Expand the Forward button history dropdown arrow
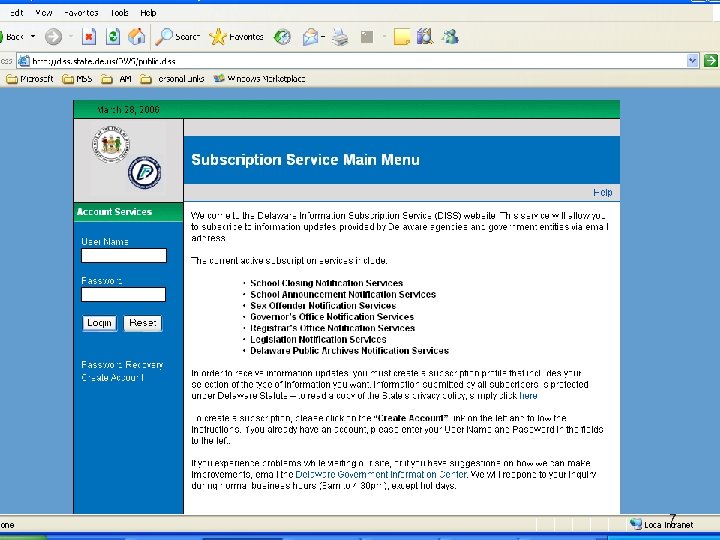Screen dimensions: 720x540 pos(71,36)
